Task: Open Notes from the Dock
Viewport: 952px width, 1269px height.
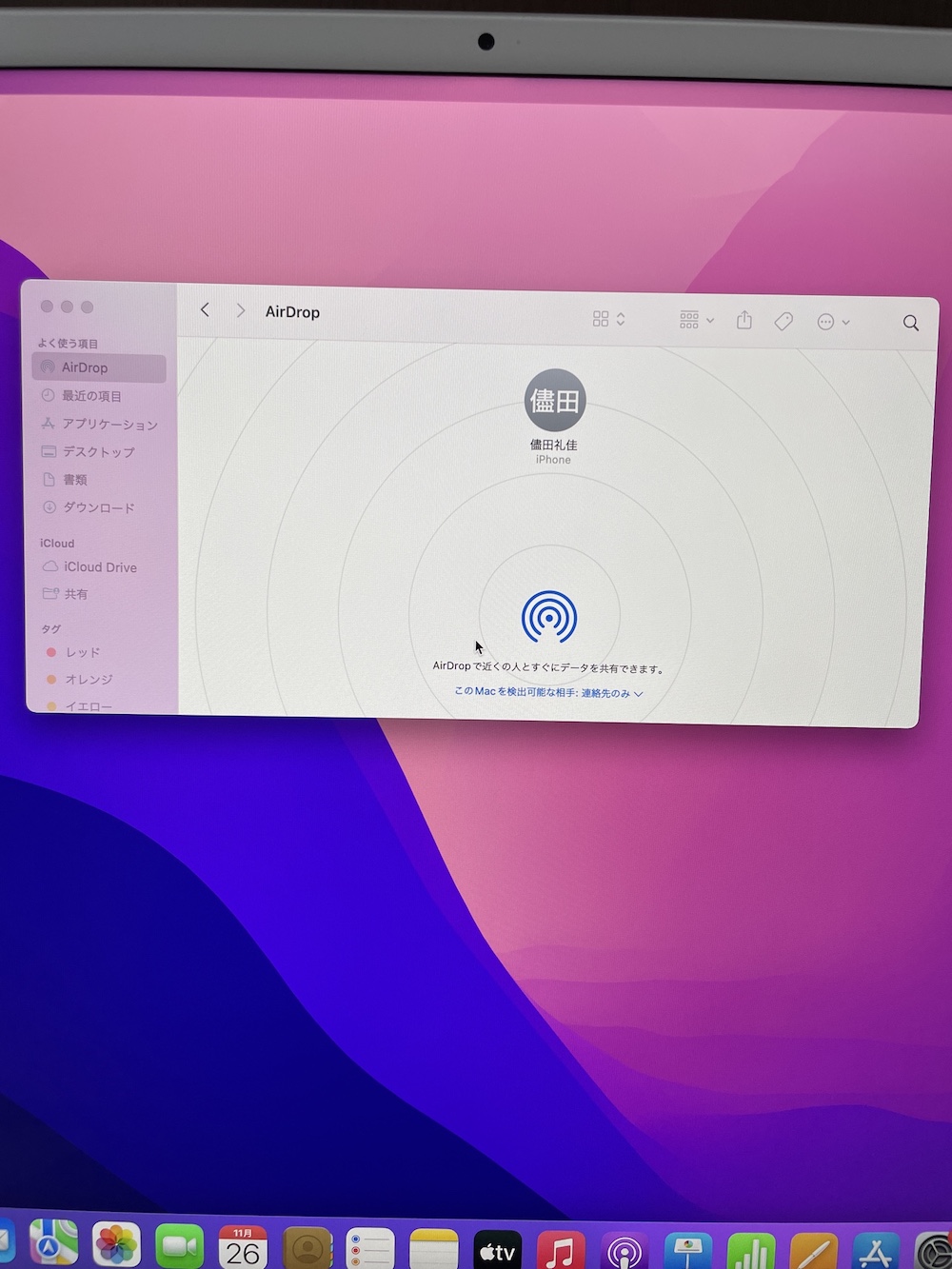Action: tap(434, 1250)
